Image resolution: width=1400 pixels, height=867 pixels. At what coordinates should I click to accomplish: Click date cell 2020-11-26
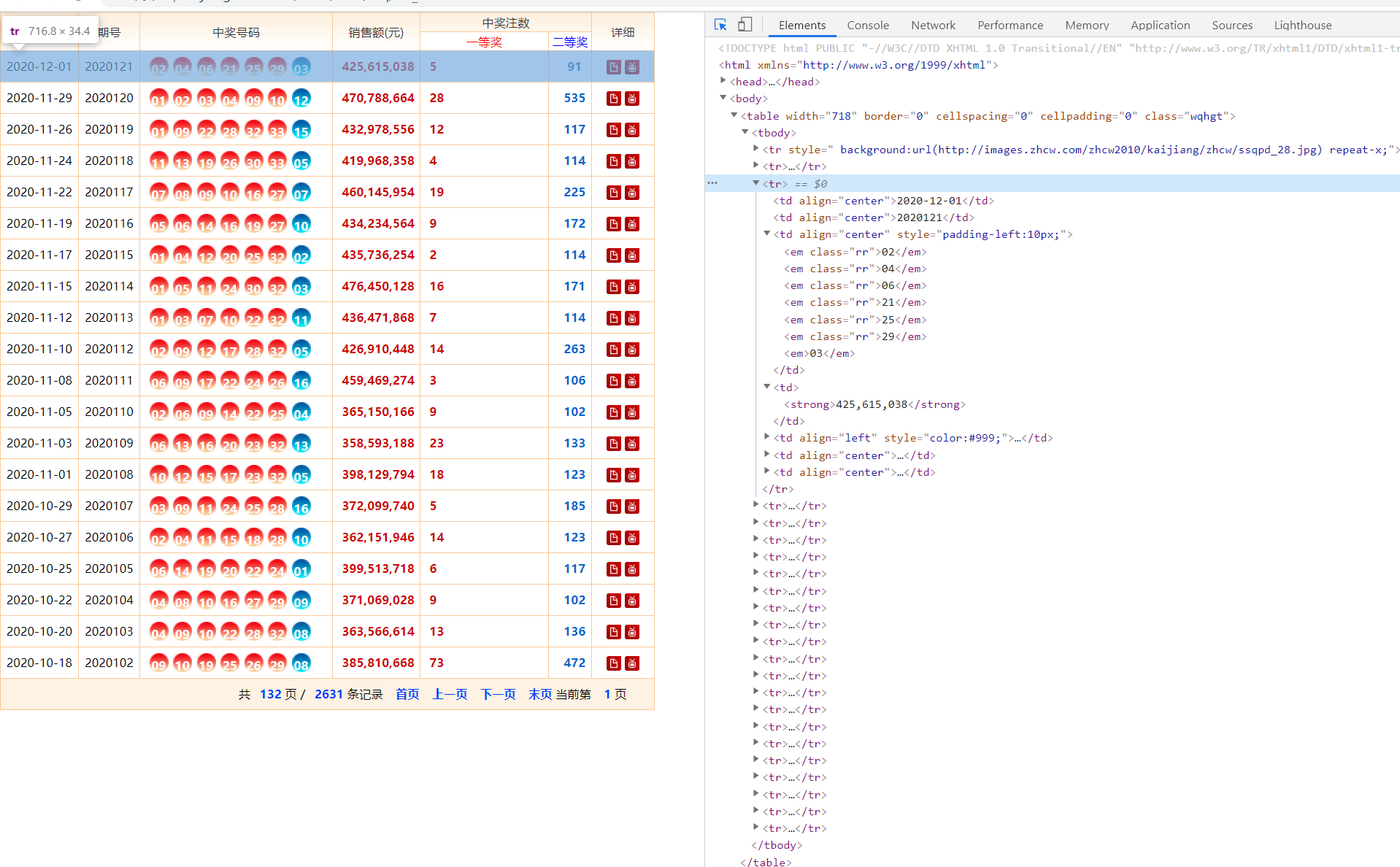39,129
